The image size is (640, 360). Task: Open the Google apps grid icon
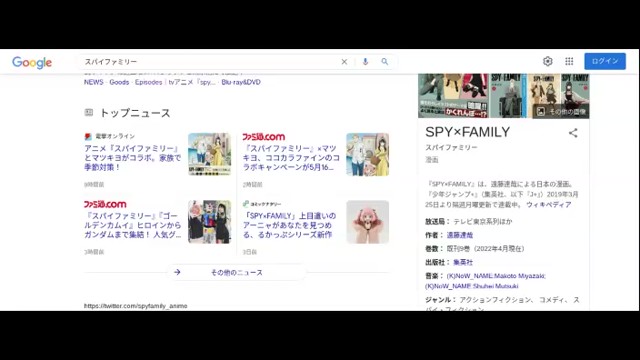pos(569,61)
